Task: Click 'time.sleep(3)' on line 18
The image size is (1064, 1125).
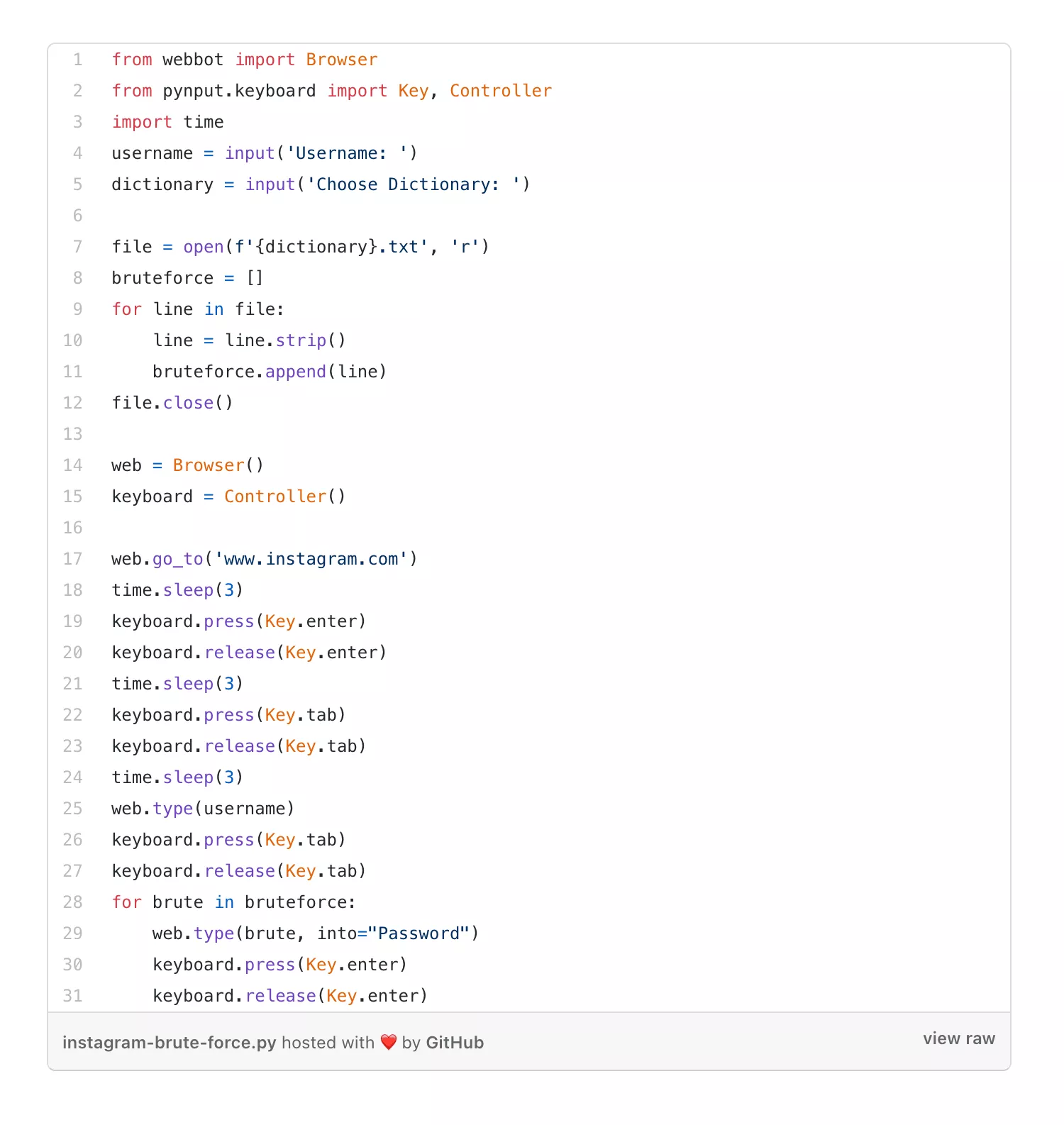Action: tap(177, 590)
